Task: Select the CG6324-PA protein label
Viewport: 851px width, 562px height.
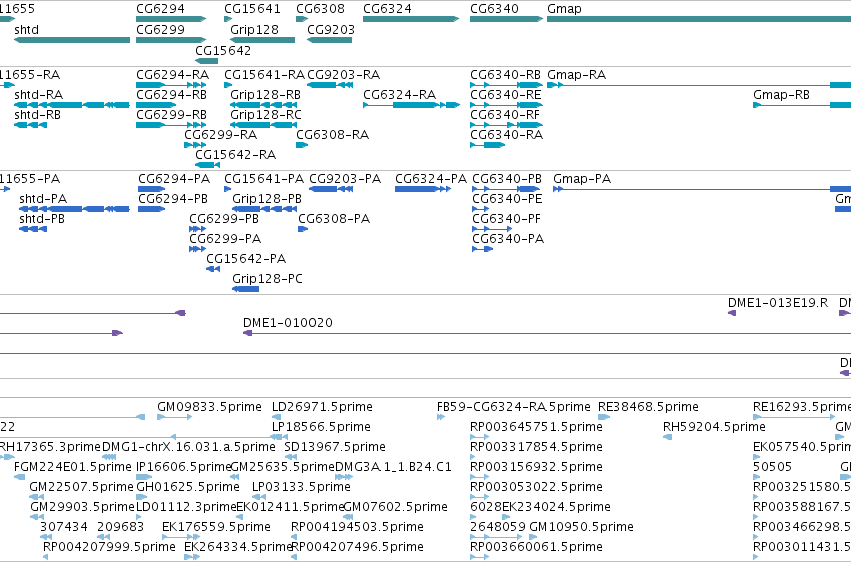Action: click(431, 178)
